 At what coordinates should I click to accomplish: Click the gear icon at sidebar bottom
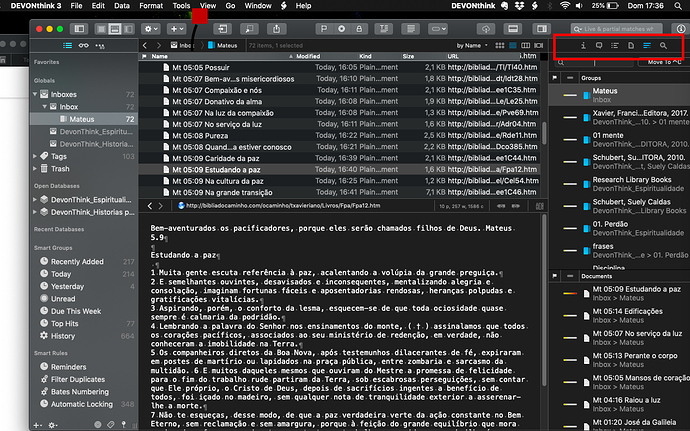[52, 425]
